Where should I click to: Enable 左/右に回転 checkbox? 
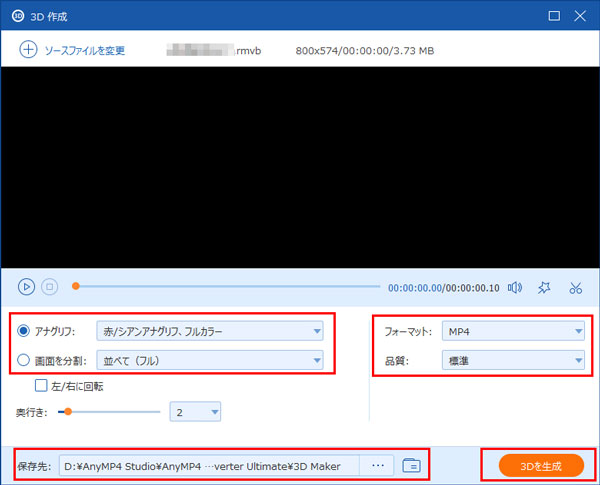pos(41,385)
